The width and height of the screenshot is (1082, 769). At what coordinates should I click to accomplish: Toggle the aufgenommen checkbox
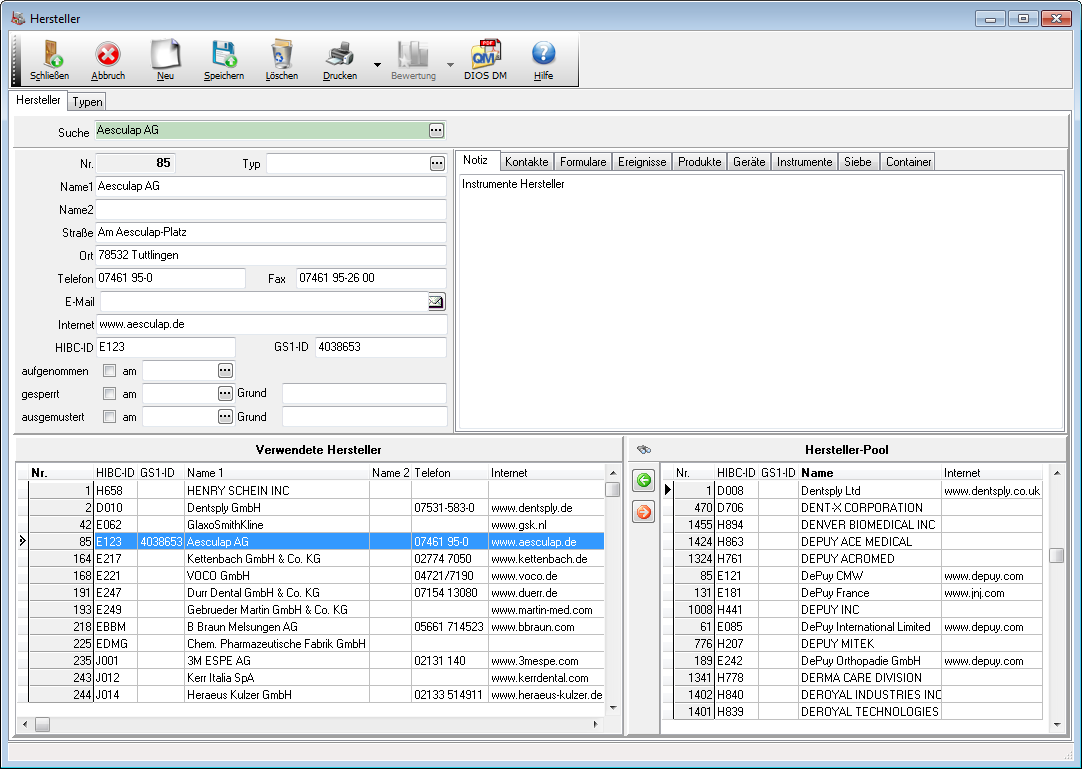(109, 371)
